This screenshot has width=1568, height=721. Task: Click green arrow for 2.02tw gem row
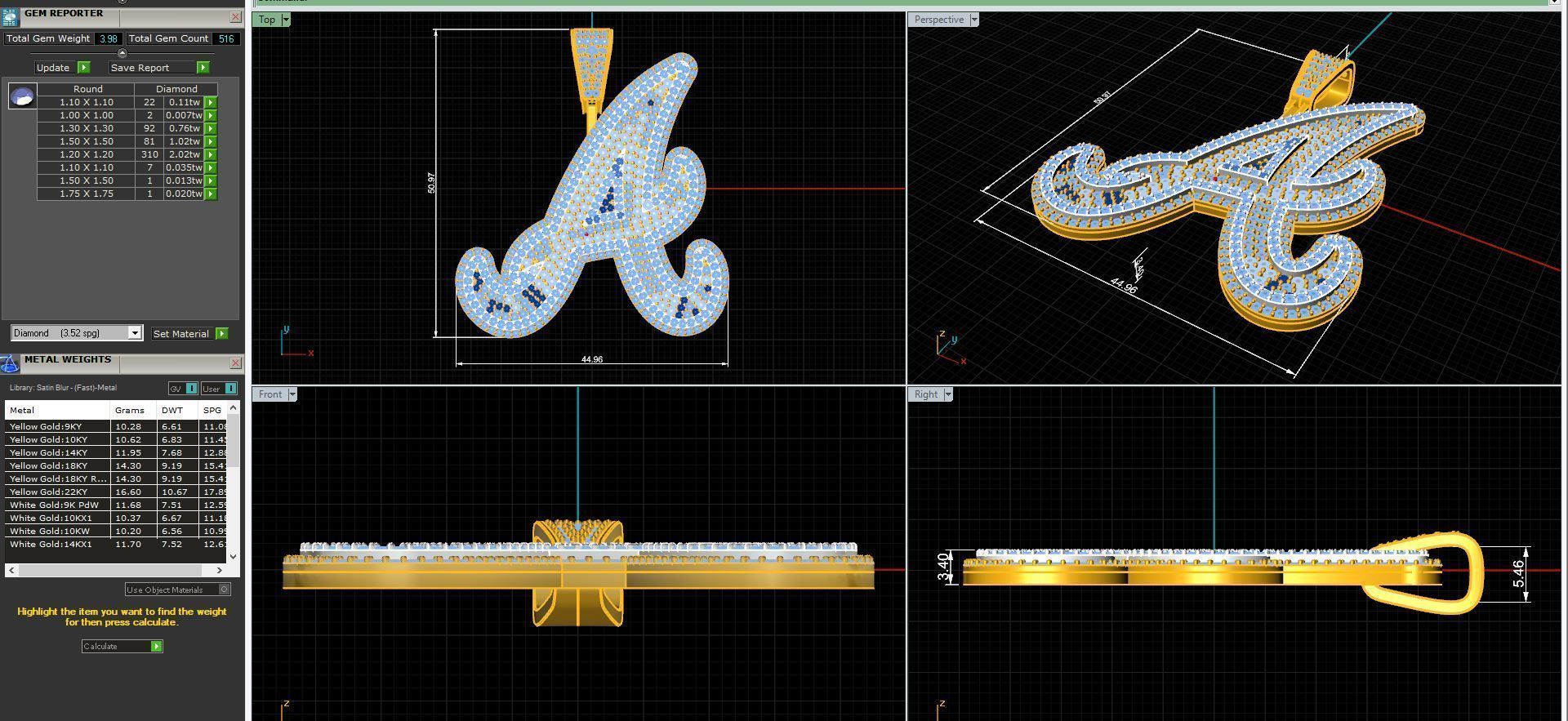[211, 154]
